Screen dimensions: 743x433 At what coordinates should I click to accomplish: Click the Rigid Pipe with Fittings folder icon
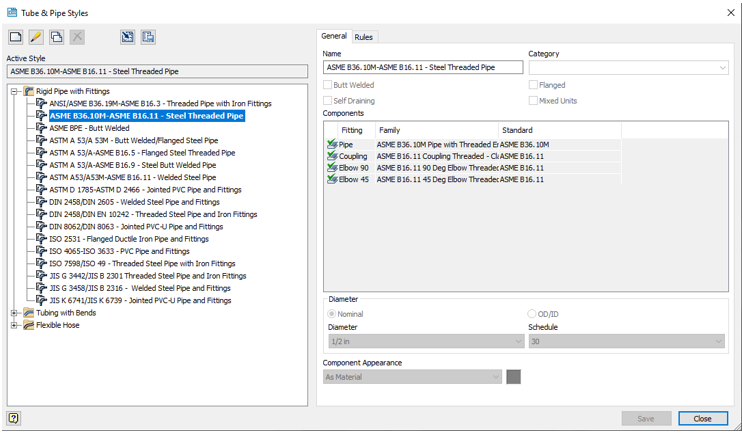click(x=28, y=91)
